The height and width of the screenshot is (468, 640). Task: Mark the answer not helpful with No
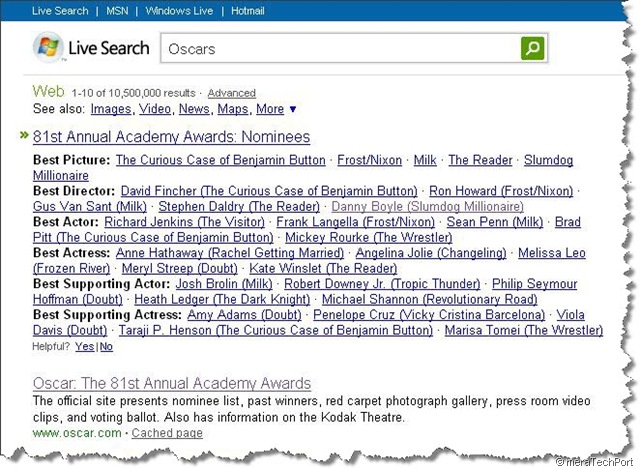click(x=106, y=346)
